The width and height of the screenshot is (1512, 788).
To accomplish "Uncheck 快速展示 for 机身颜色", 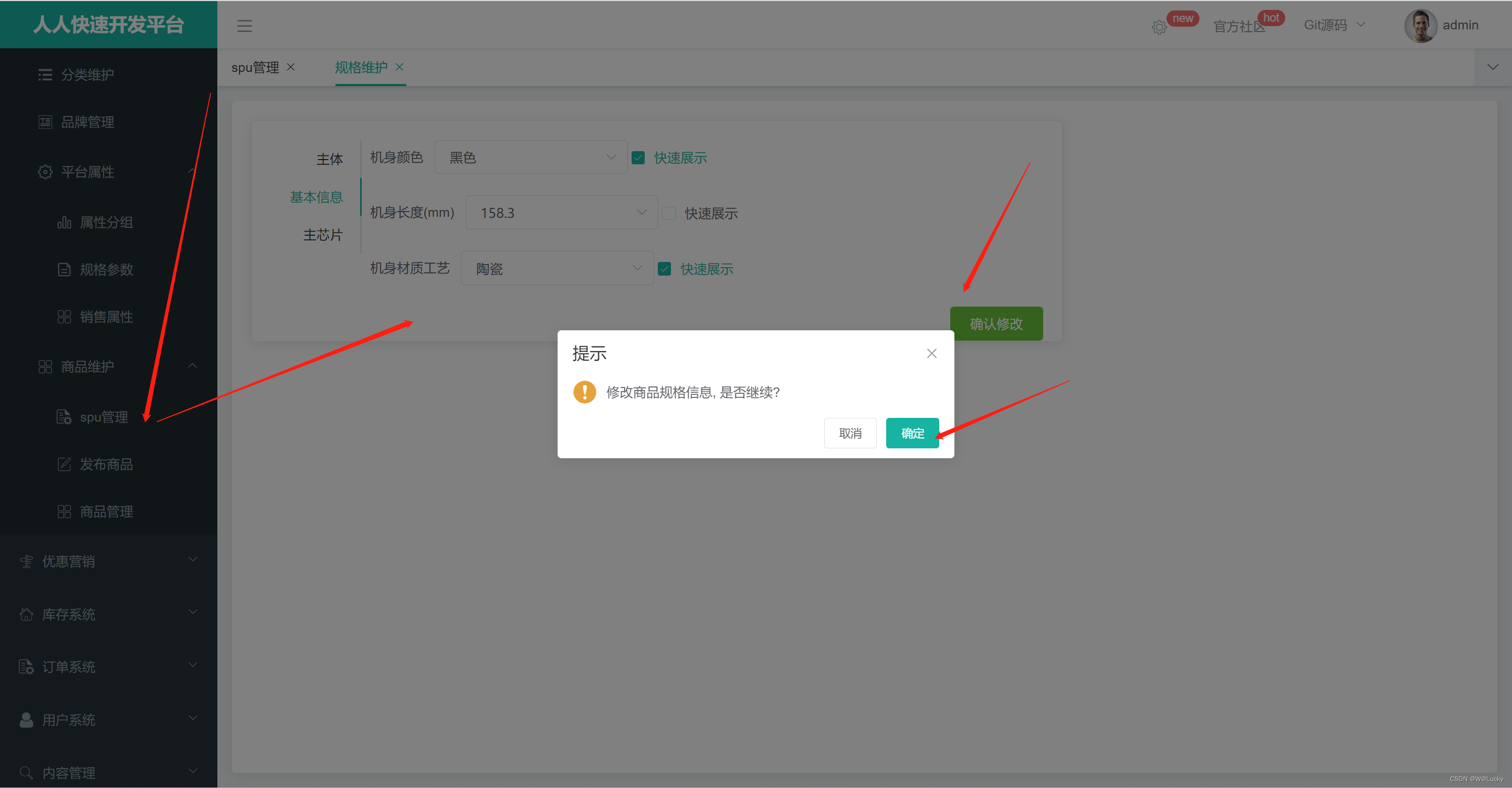I will [638, 158].
